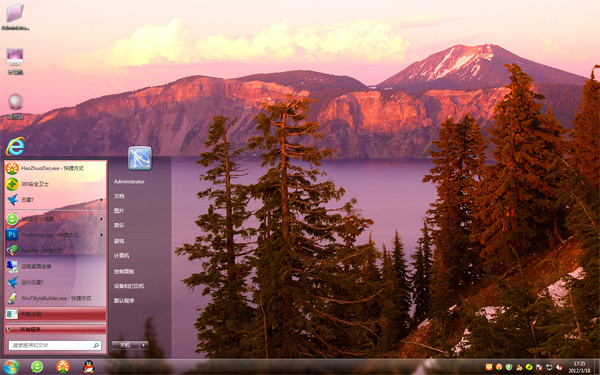Open 图片 (Pictures) link

pos(119,211)
